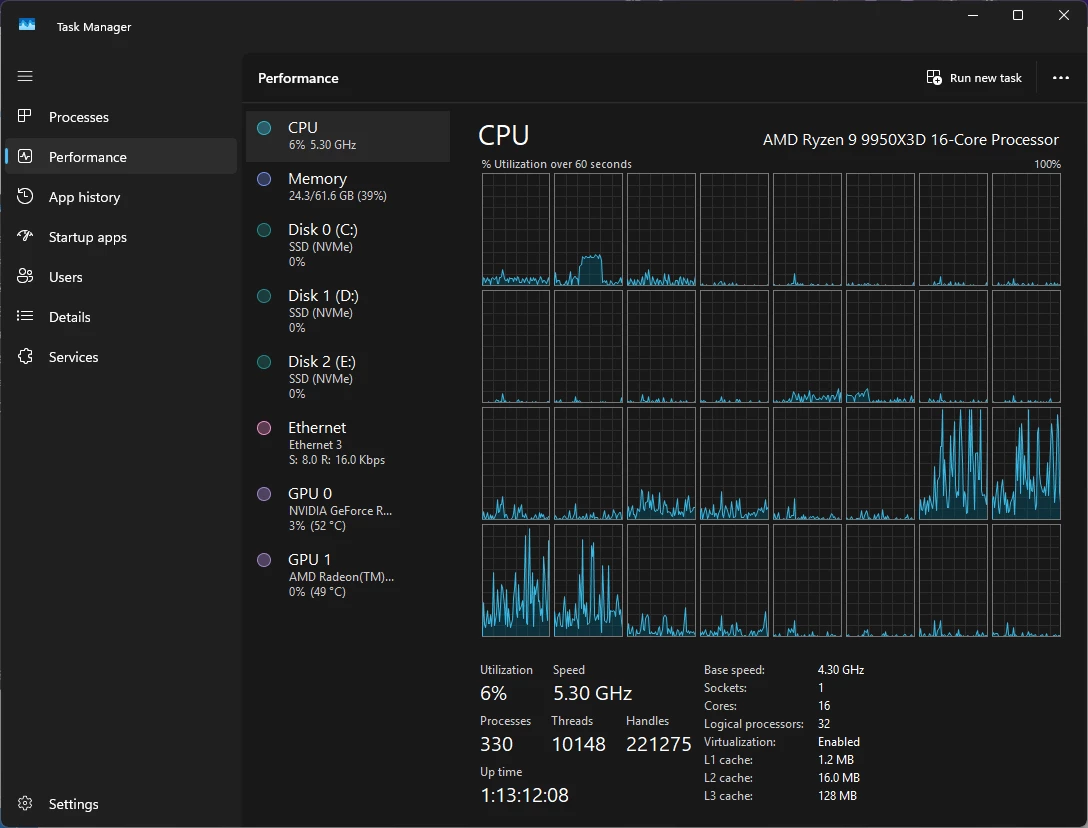Open Startup apps icon in sidebar
Image resolution: width=1088 pixels, height=828 pixels.
[x=26, y=237]
